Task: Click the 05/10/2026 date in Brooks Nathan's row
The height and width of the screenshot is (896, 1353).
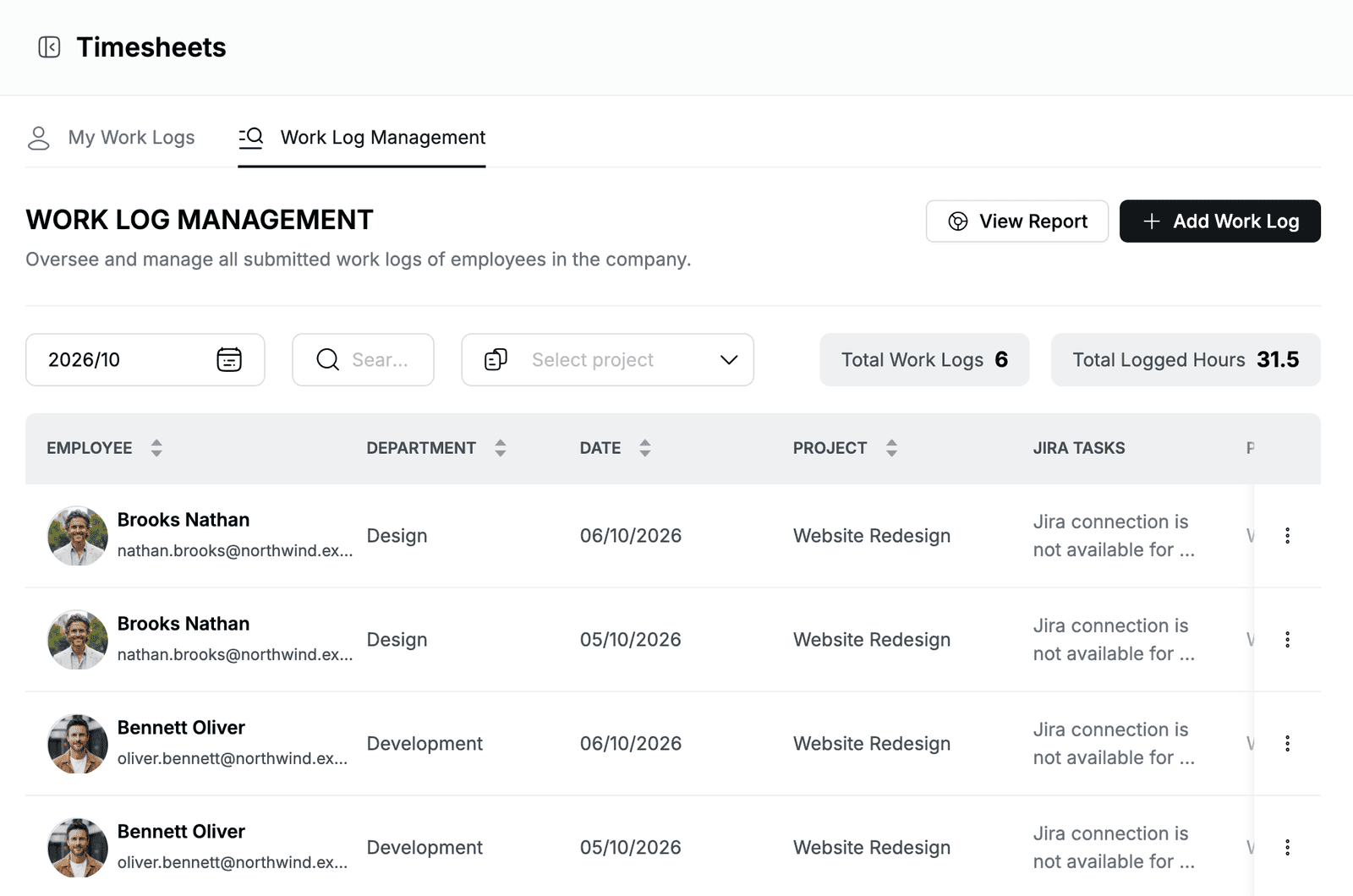Action: point(631,640)
